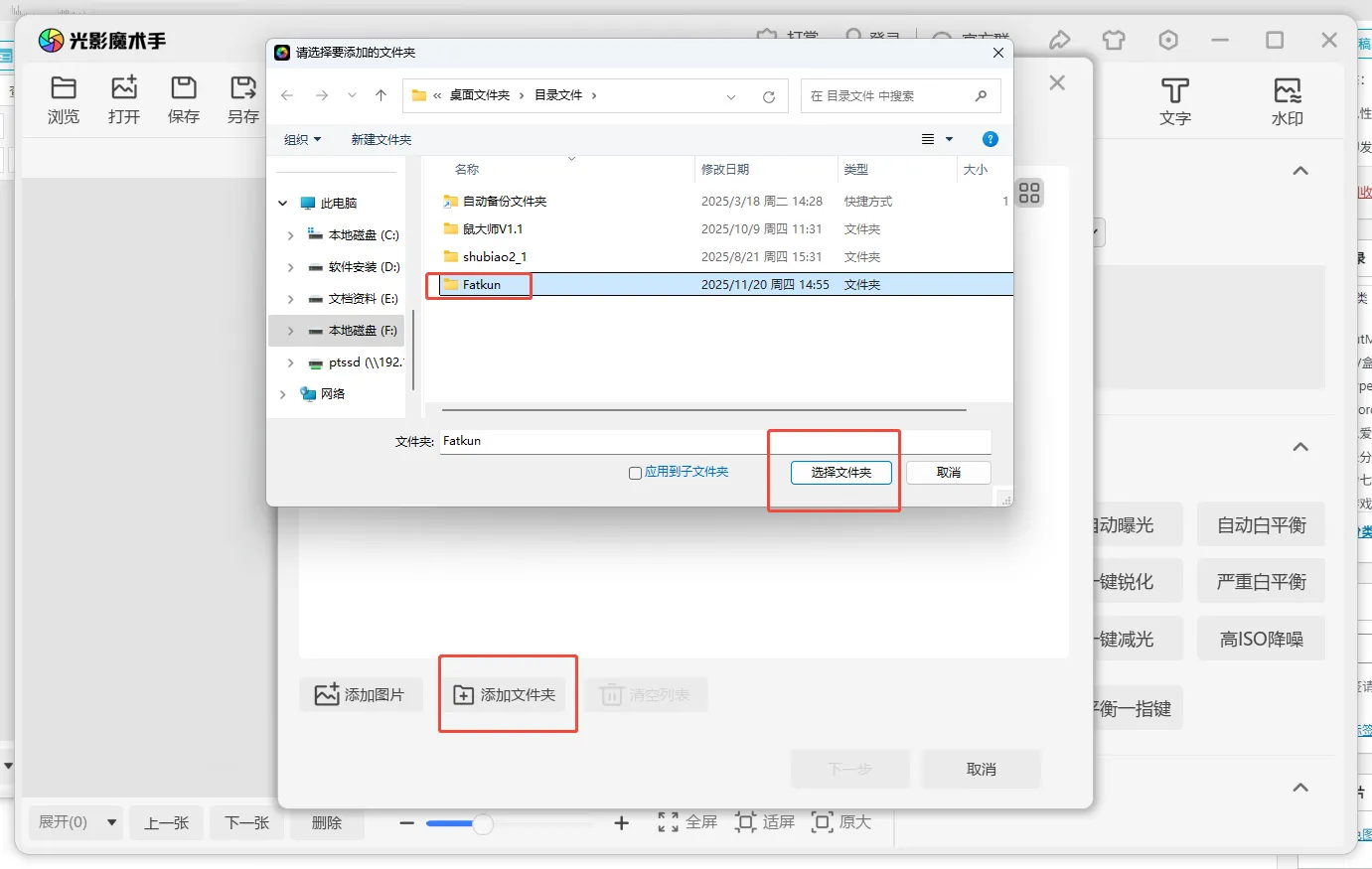Select the 自动备份文件夹 shortcut
This screenshot has width=1372, height=869.
click(x=505, y=202)
